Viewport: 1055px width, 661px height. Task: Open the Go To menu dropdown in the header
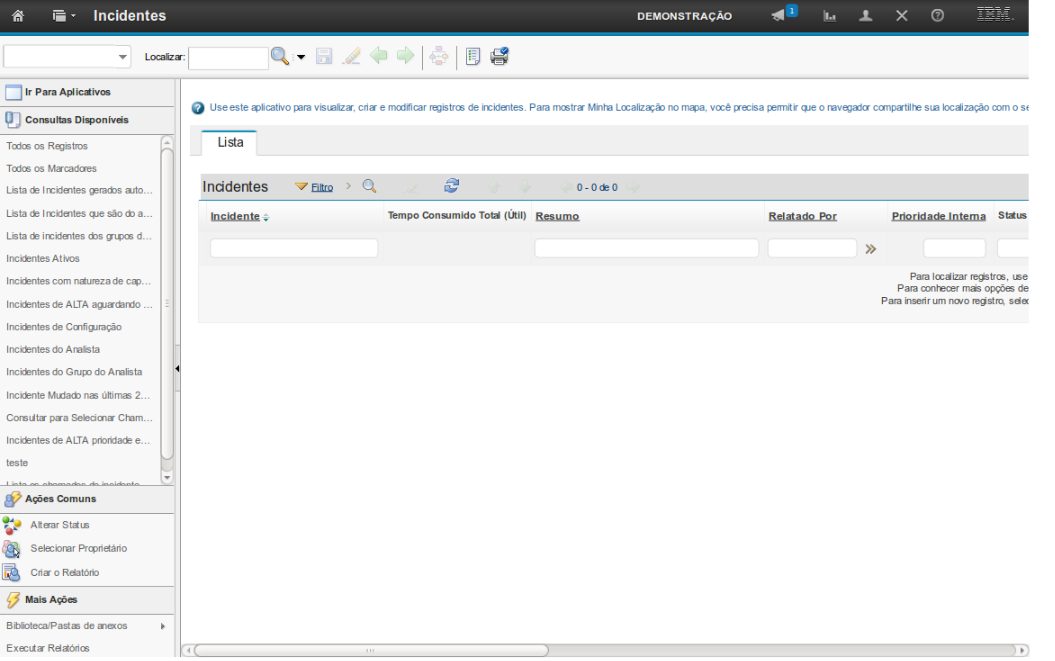(x=64, y=16)
